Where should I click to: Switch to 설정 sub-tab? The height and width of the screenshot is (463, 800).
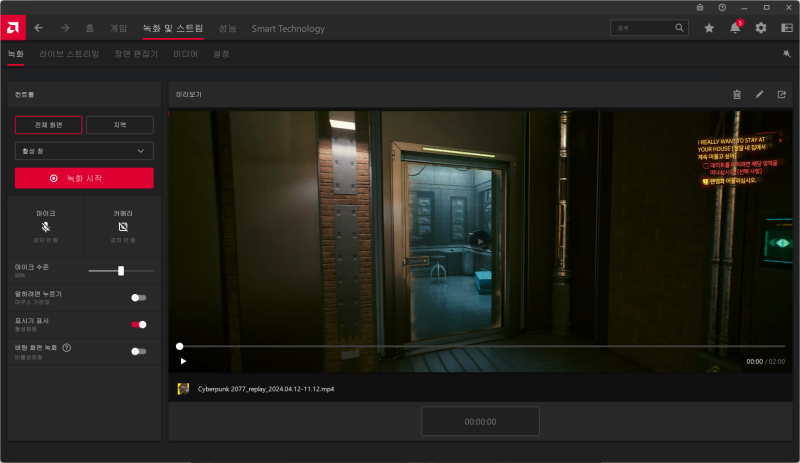click(221, 54)
